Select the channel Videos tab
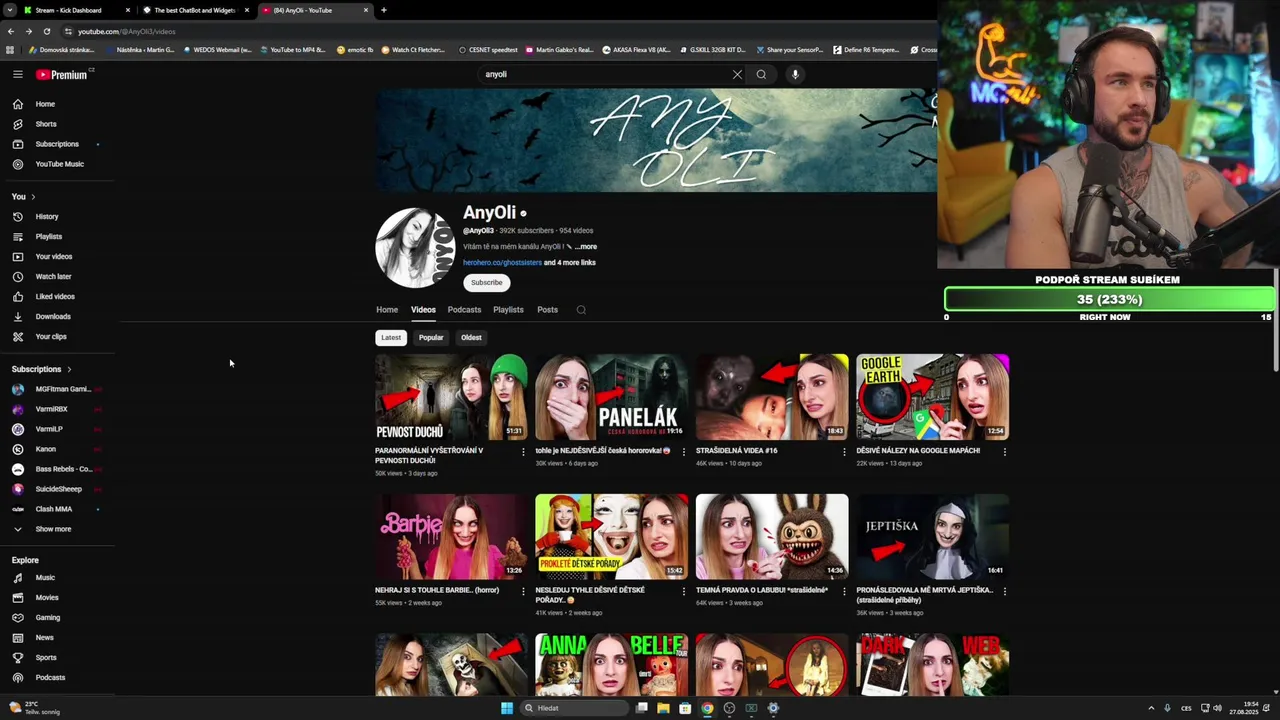Screen dimensions: 1280x720 [x=423, y=310]
